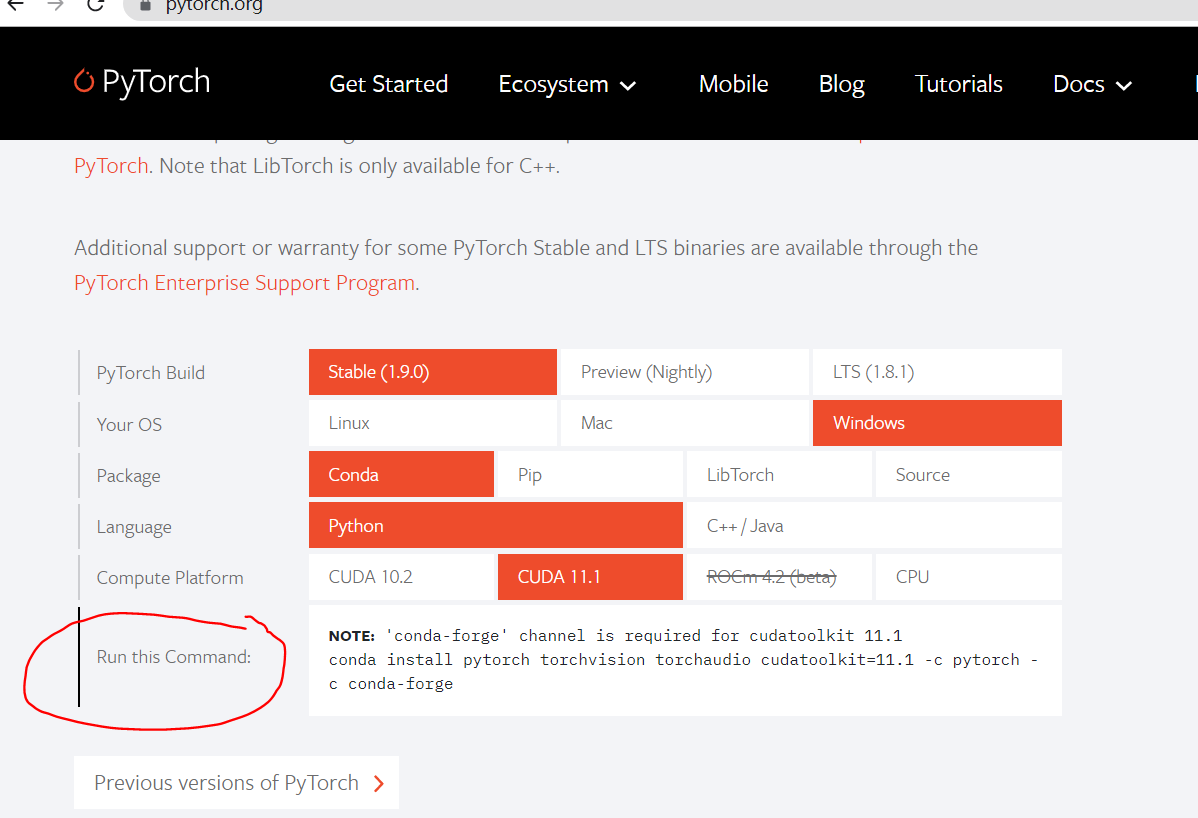This screenshot has width=1198, height=818.
Task: Click the Compute Platform row label
Action: [170, 578]
